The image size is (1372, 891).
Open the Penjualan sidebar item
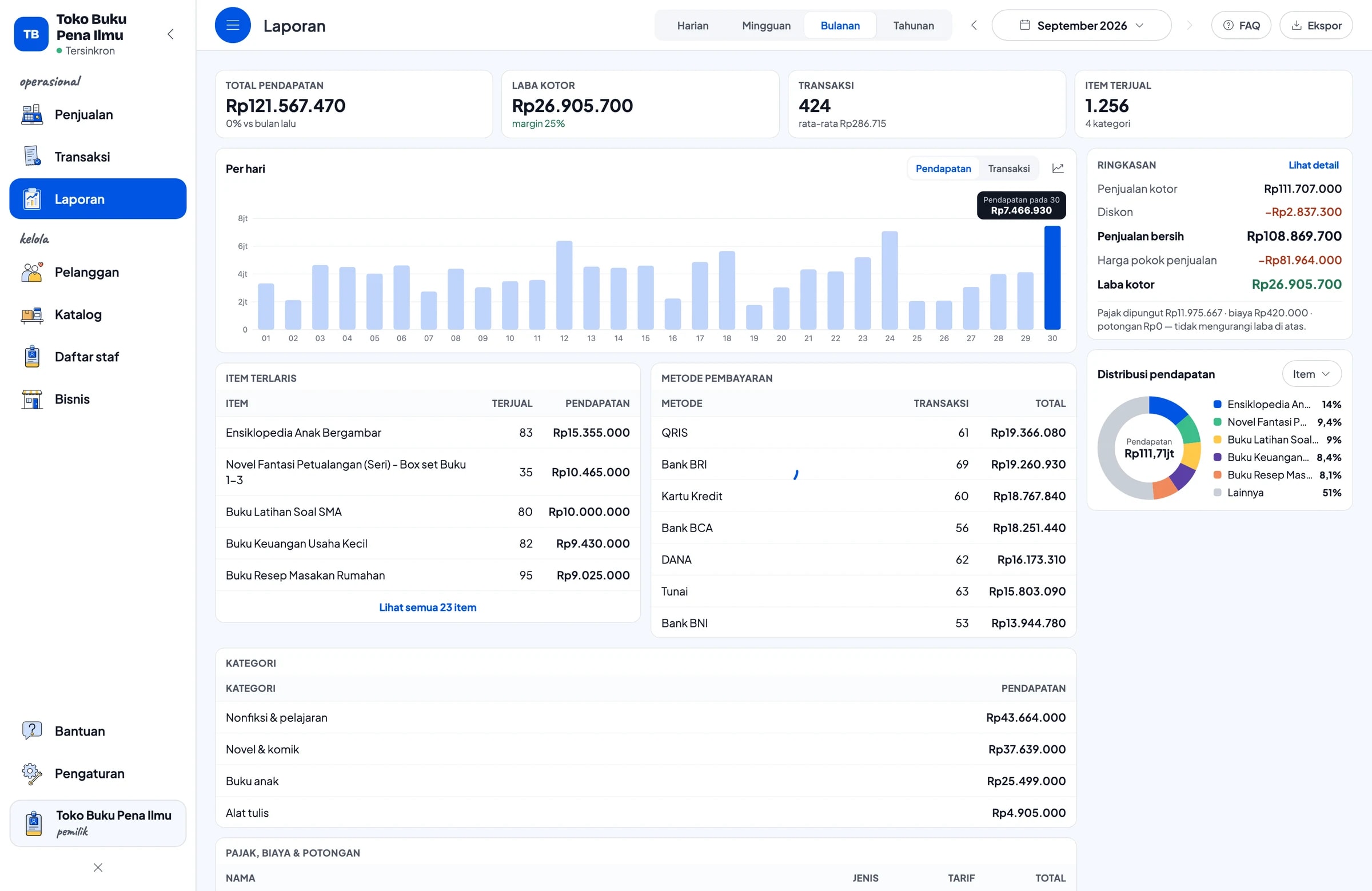(x=98, y=115)
